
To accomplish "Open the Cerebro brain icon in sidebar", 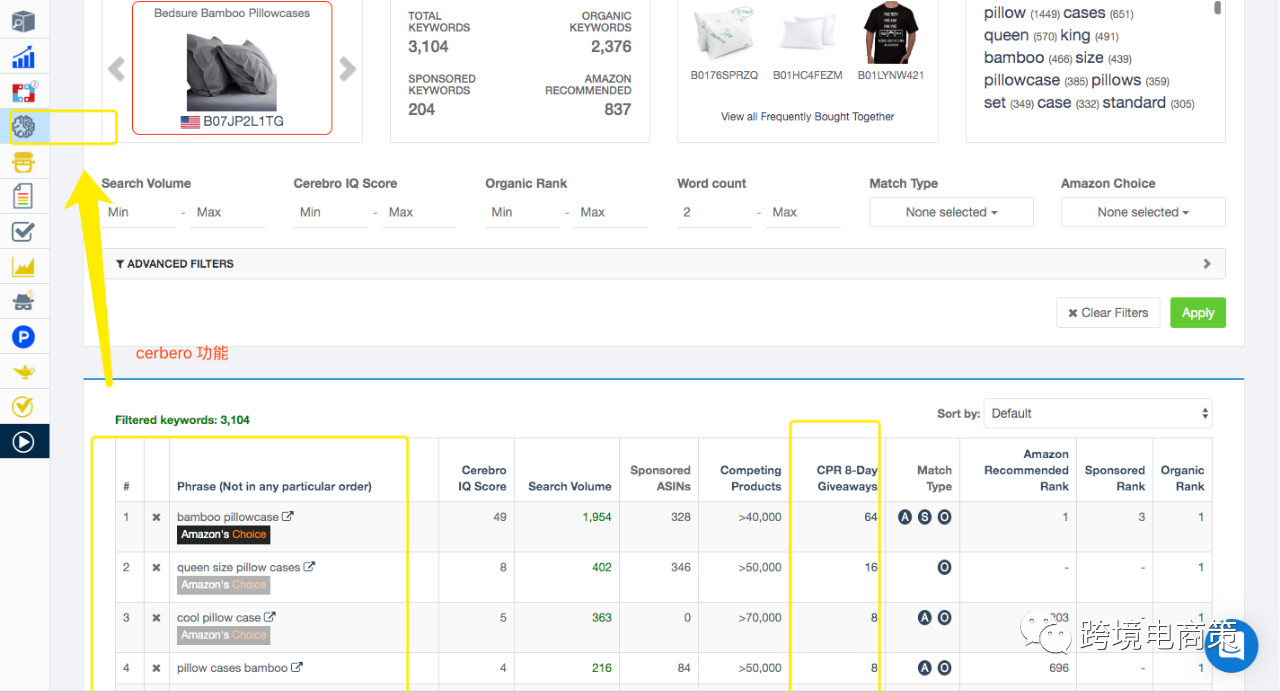I will (24, 126).
